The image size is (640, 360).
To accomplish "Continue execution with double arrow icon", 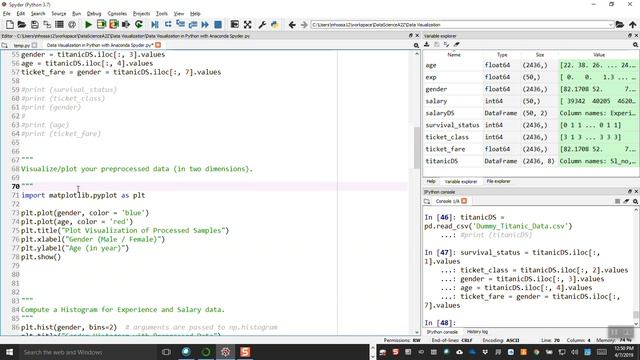I will [205, 24].
